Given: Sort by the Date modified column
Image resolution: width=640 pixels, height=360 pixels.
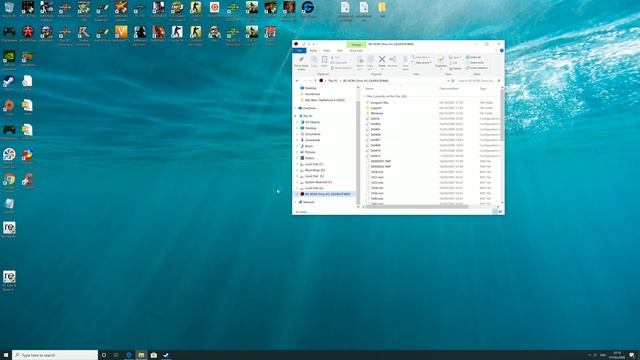Looking at the screenshot, I should pyautogui.click(x=449, y=89).
